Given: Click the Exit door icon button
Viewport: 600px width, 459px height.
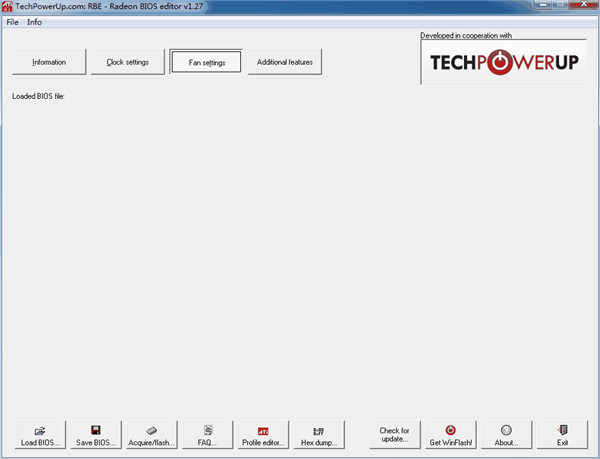Looking at the screenshot, I should 562,435.
